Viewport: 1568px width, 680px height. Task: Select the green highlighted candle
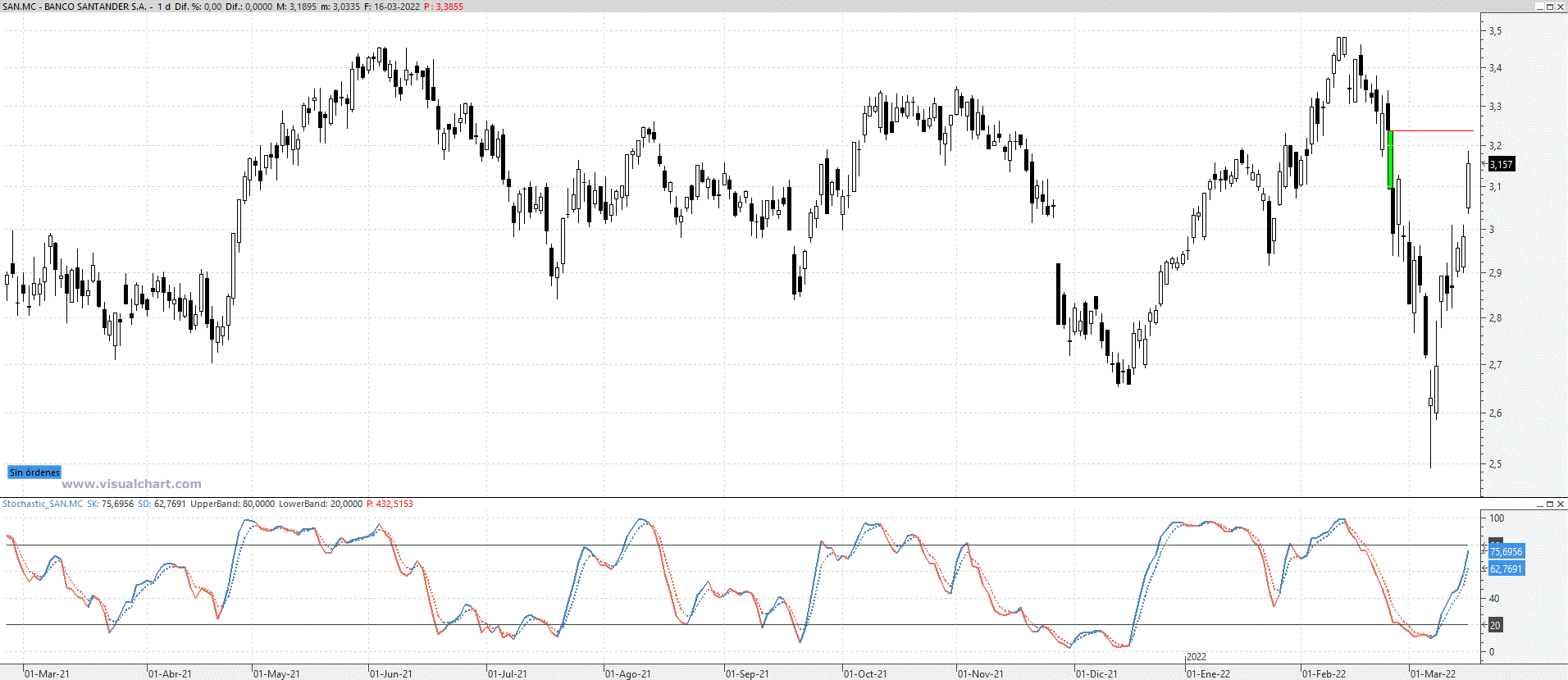pos(1390,159)
